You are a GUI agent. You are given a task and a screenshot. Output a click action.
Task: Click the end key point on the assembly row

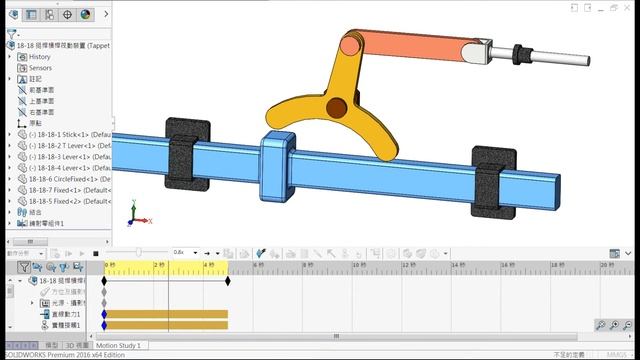pos(228,281)
